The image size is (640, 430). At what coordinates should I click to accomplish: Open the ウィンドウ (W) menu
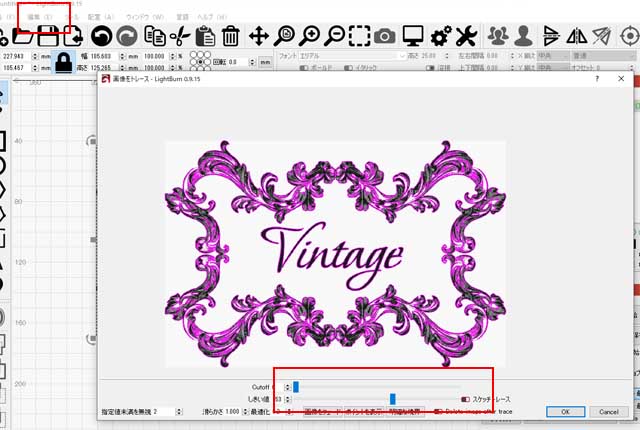[x=144, y=17]
